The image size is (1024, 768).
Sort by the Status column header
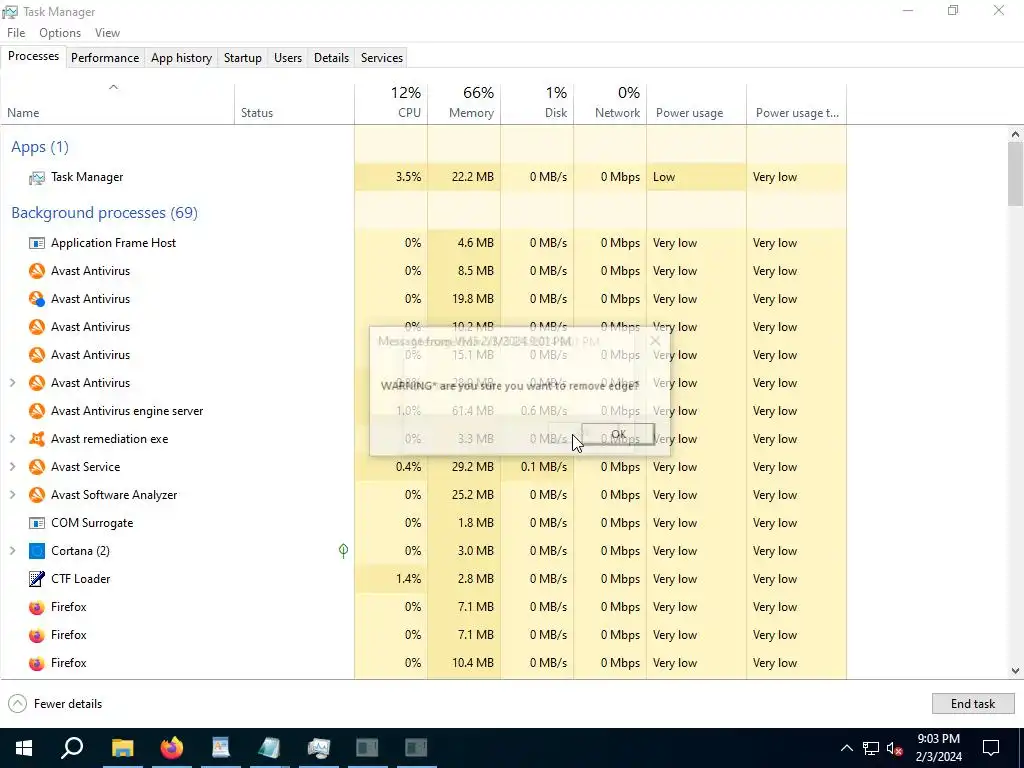pos(295,103)
